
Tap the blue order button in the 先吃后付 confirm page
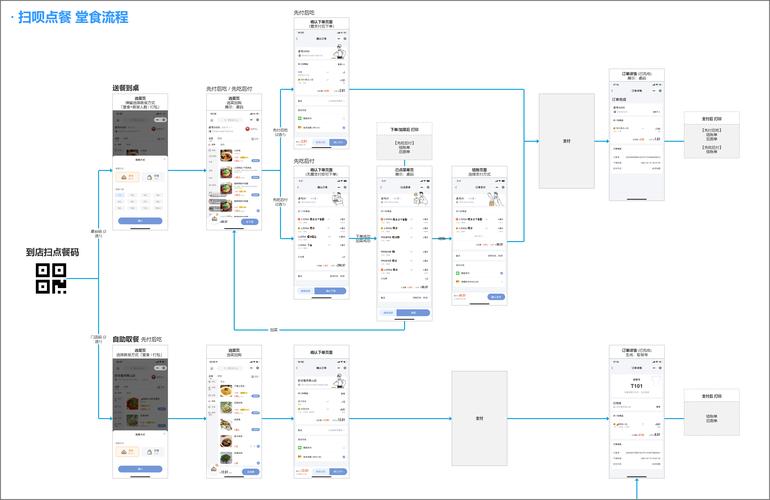click(331, 291)
